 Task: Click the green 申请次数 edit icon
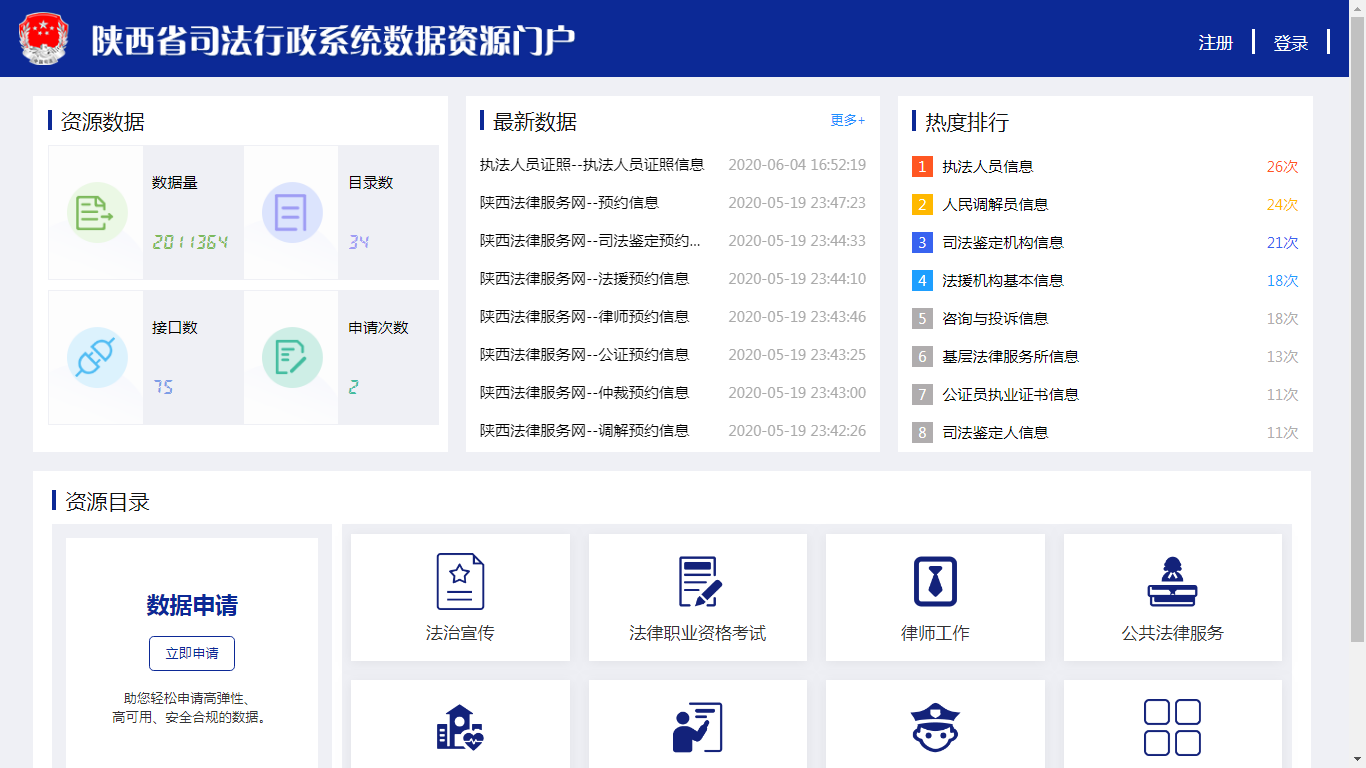(292, 358)
